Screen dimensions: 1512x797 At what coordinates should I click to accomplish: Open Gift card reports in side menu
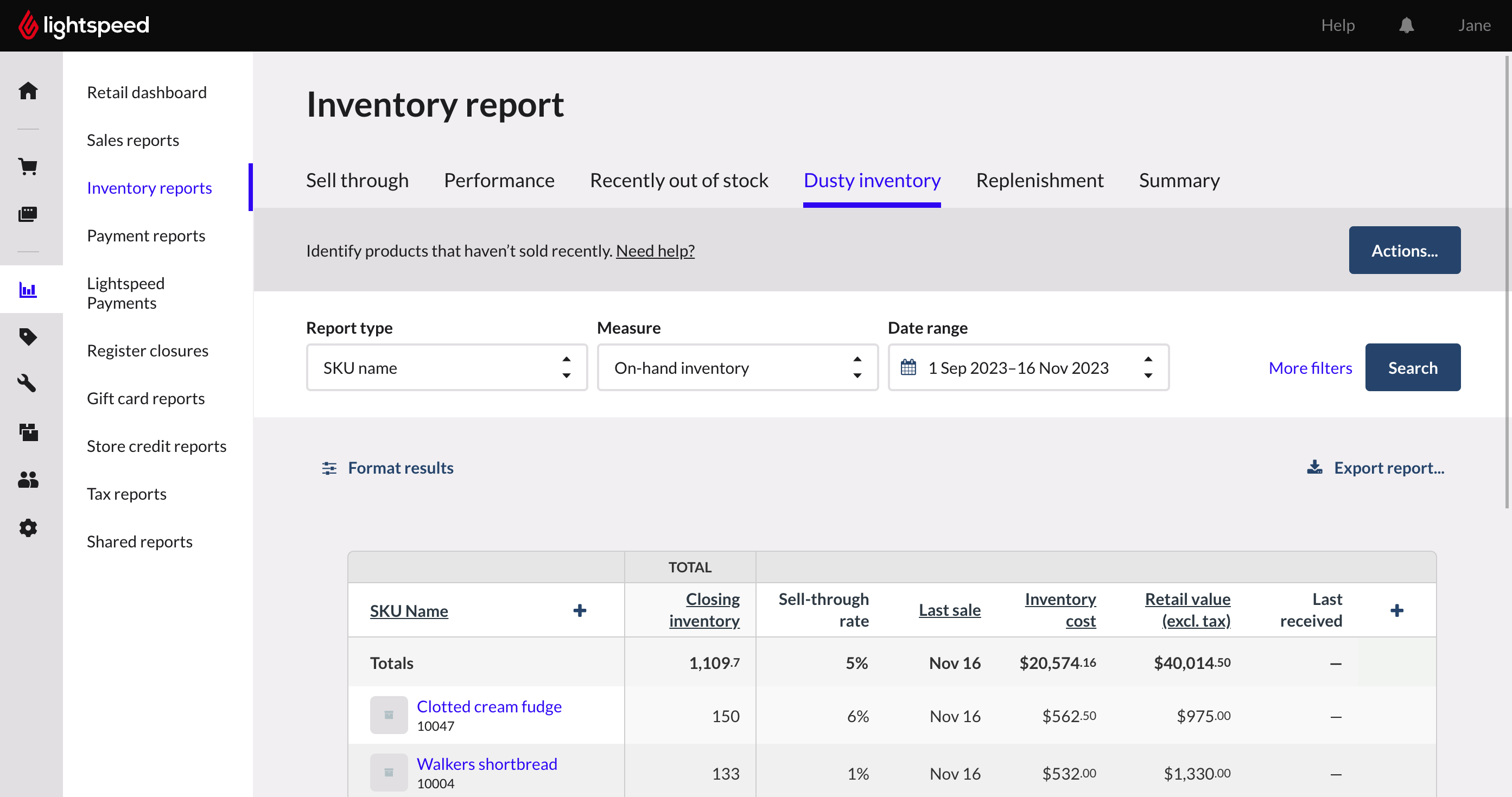[145, 398]
